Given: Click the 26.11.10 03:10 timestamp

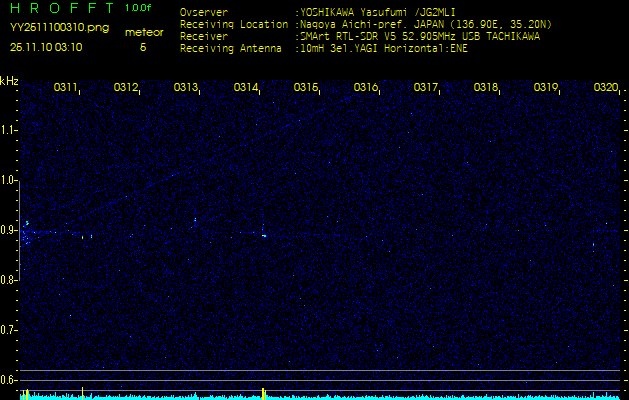Looking at the screenshot, I should point(46,46).
